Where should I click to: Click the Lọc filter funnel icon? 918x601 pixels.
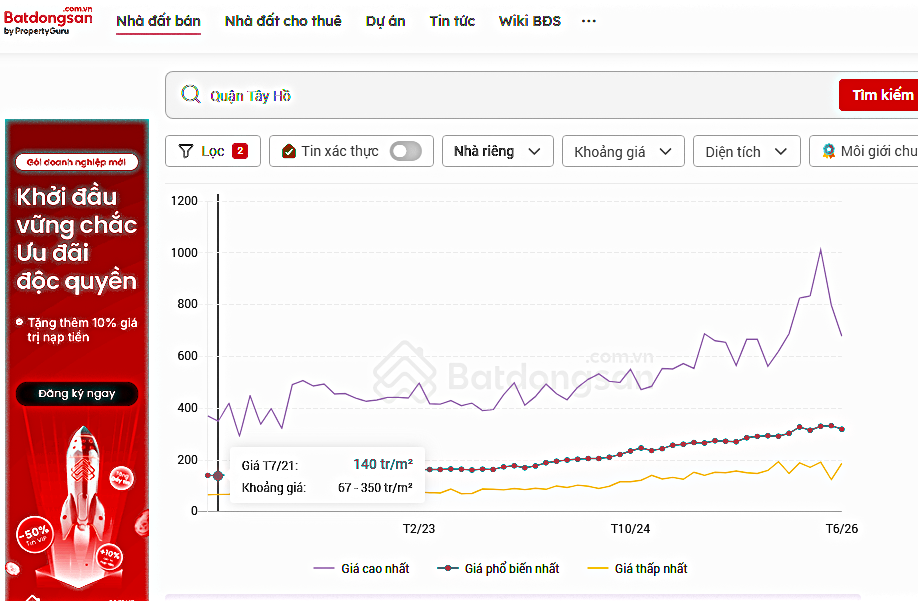tap(186, 151)
